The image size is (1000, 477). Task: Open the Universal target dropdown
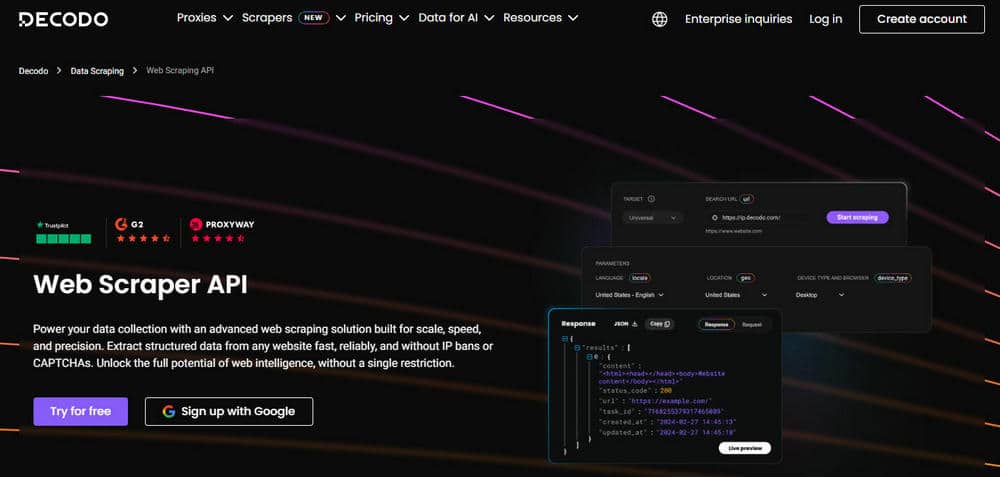(652, 217)
